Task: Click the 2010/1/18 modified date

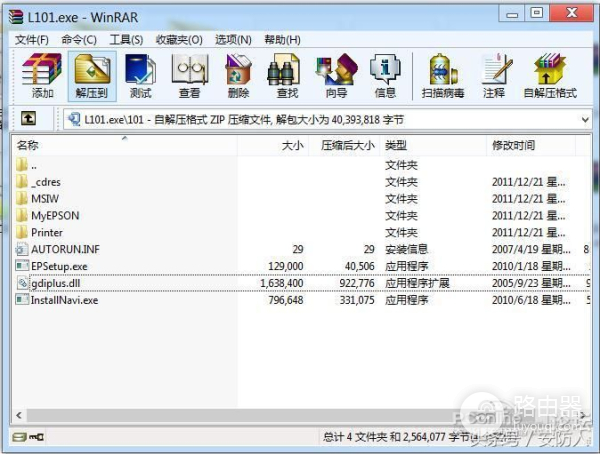Action: coord(531,266)
